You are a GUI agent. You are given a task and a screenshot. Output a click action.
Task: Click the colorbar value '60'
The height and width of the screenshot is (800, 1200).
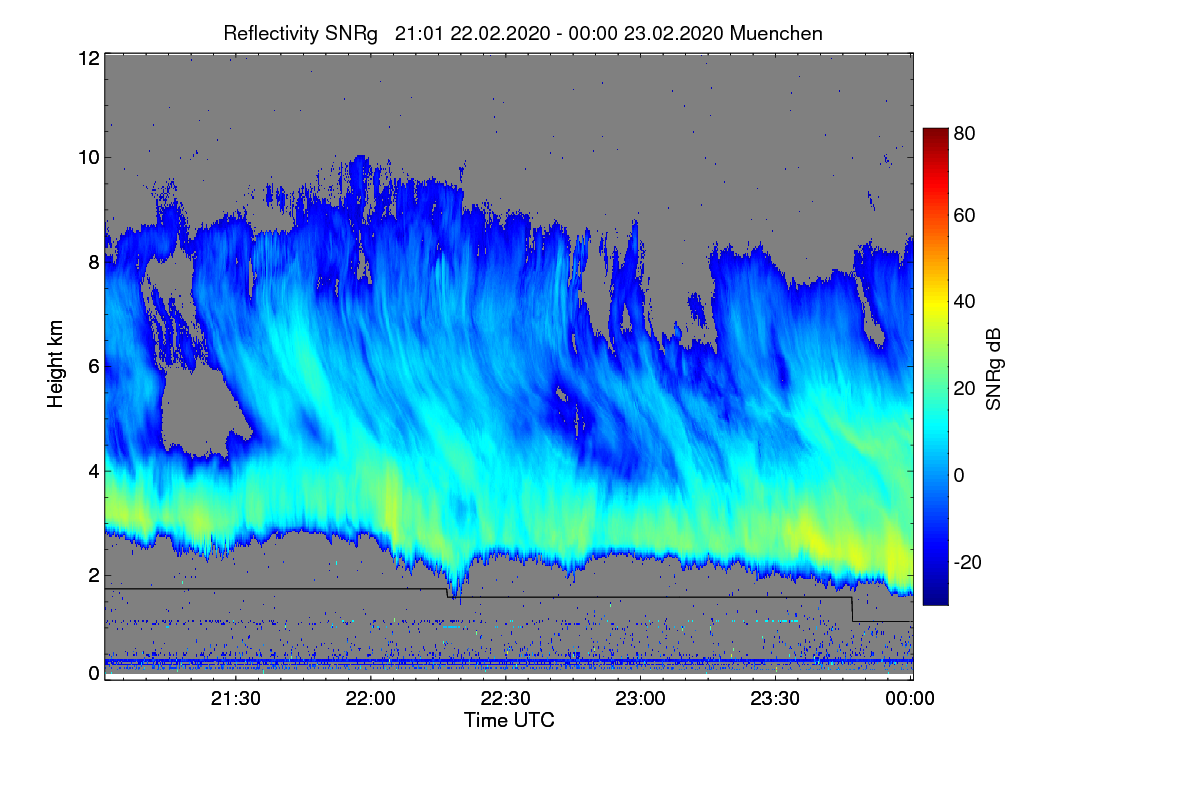965,216
